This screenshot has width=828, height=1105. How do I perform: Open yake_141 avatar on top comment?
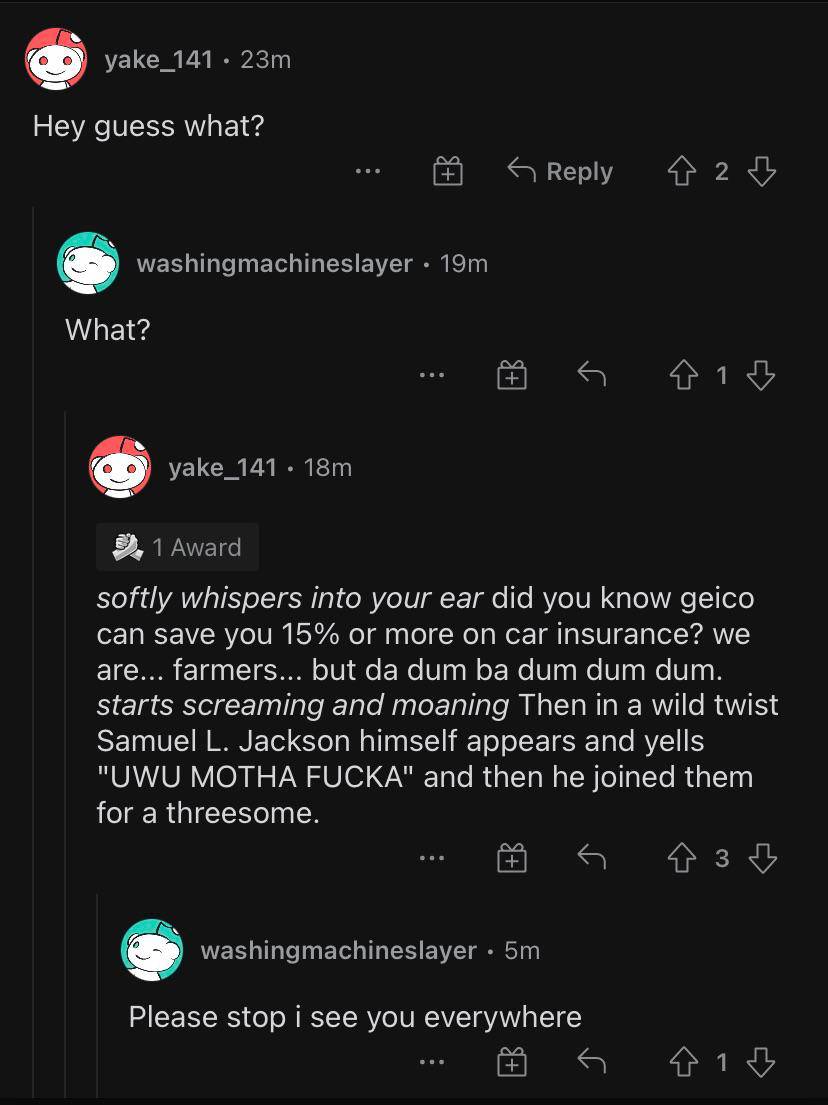point(56,59)
